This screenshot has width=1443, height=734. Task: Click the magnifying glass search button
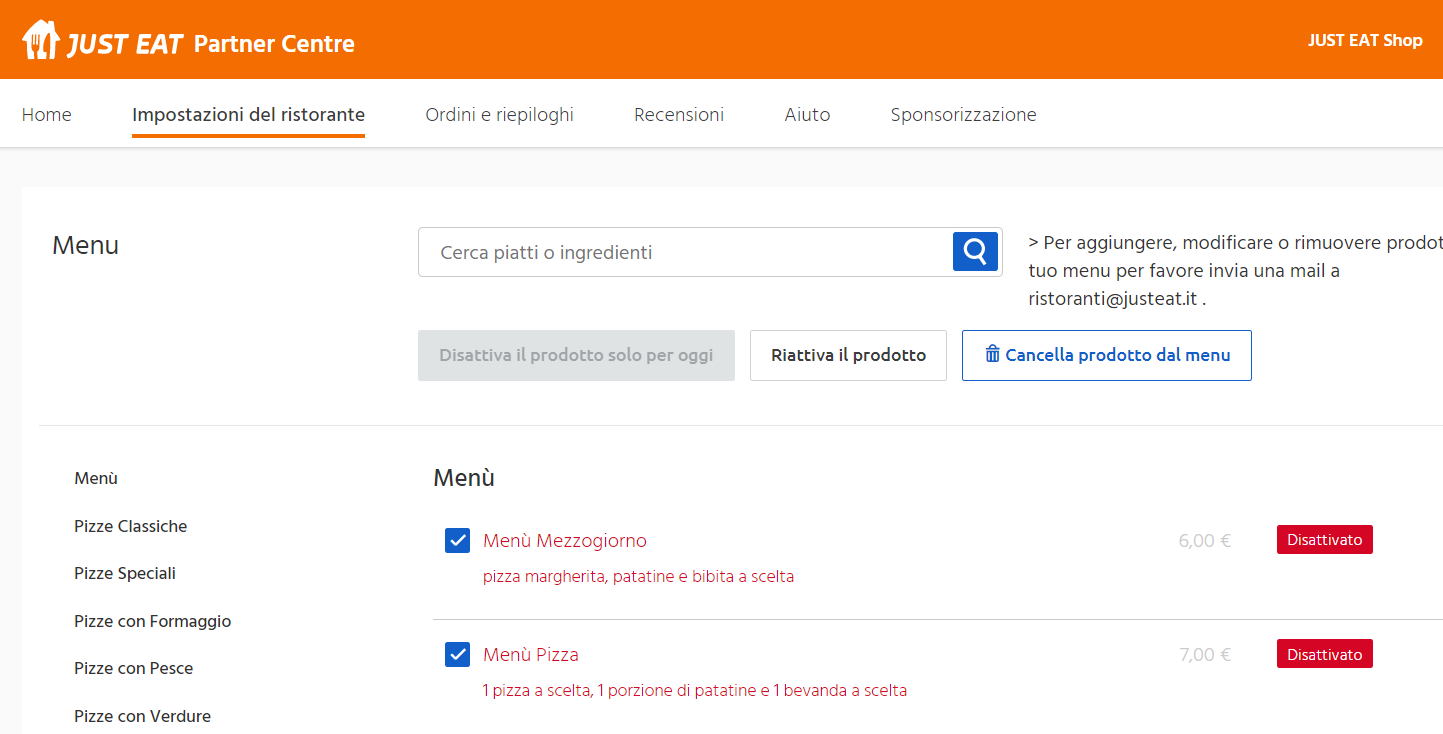coord(975,251)
